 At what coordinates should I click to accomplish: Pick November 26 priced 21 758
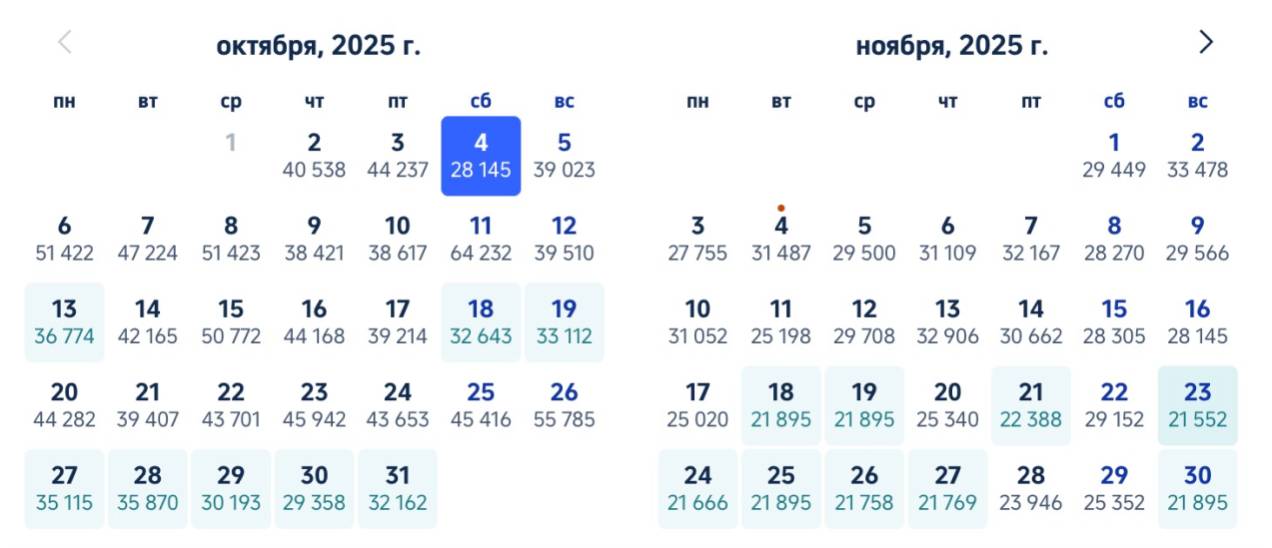point(864,489)
